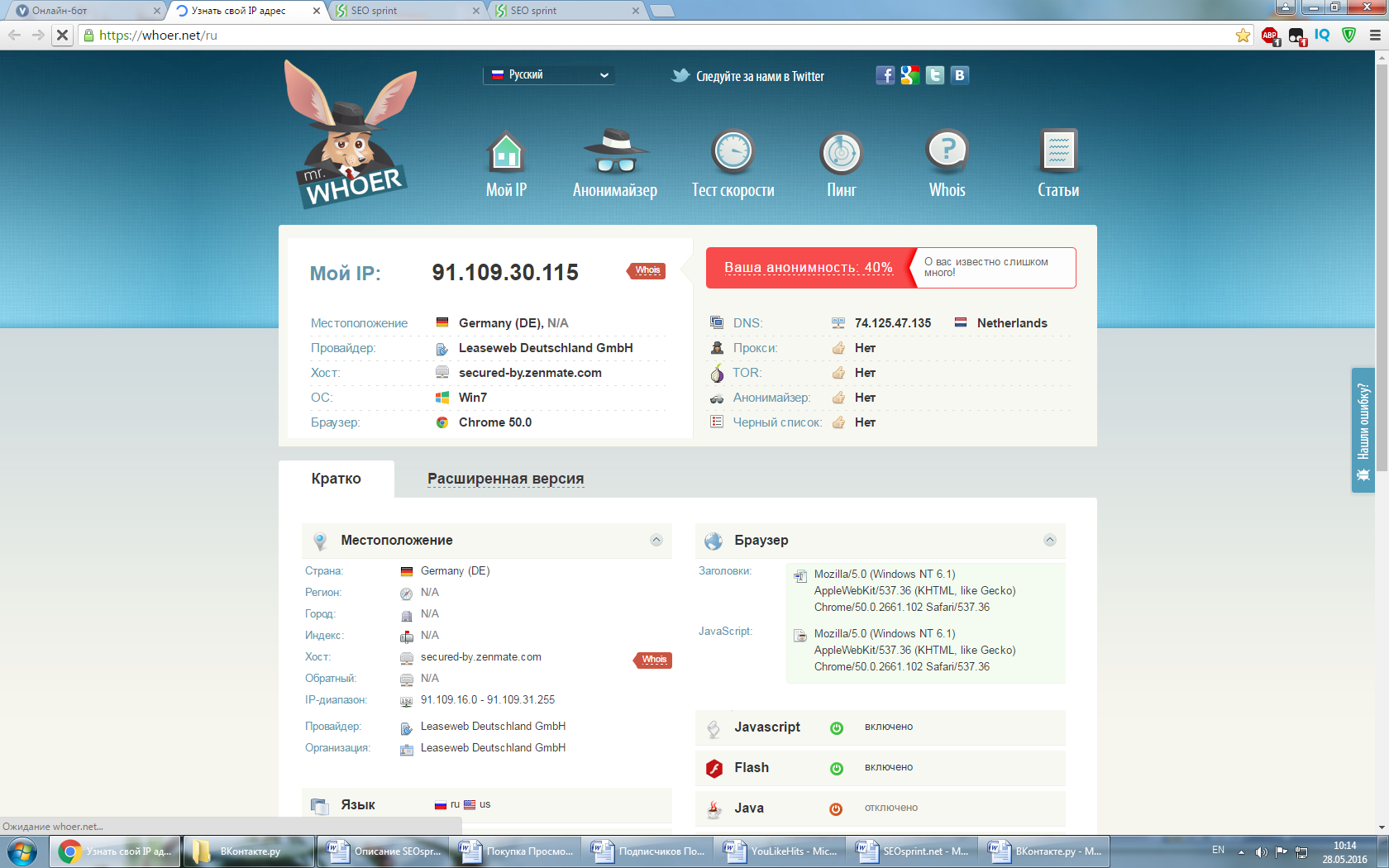This screenshot has width=1389, height=868.
Task: Open the Google Plus social icon
Action: pyautogui.click(x=910, y=75)
